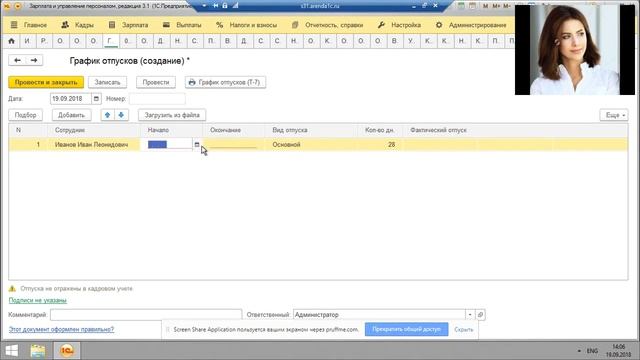Screen dimensions: 640x360
Task: Click Провести и закрыть button
Action: [x=46, y=82]
